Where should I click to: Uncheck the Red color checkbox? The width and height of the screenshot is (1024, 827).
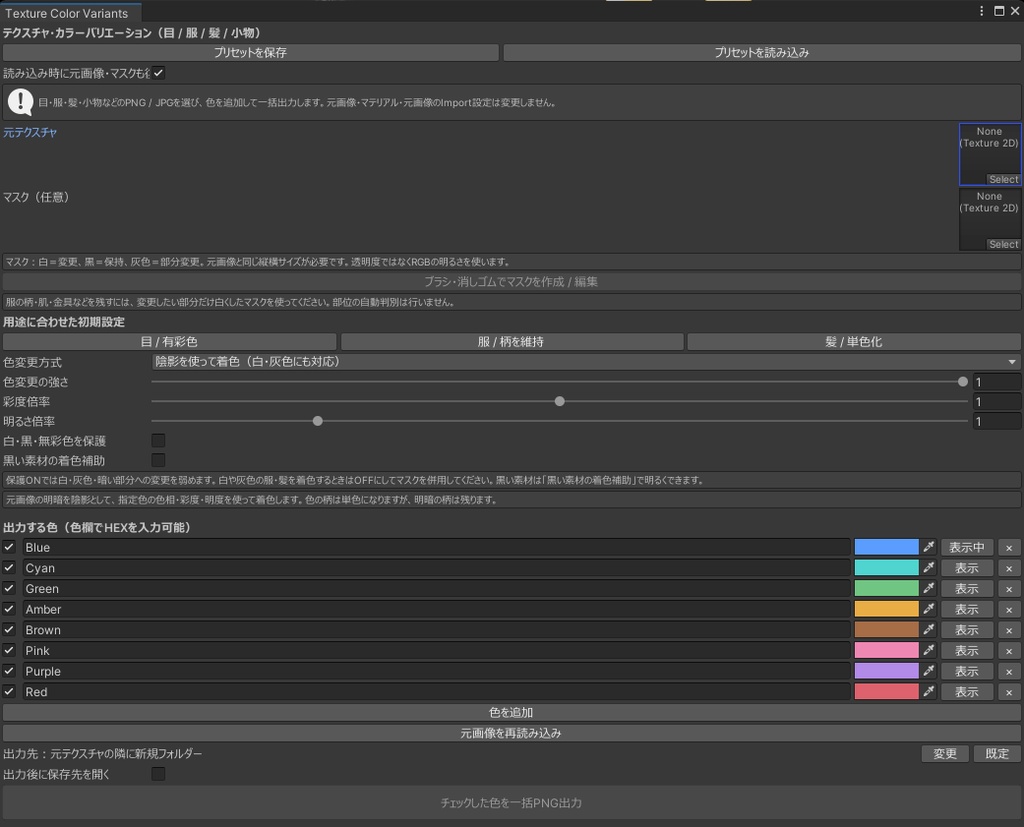(x=9, y=692)
